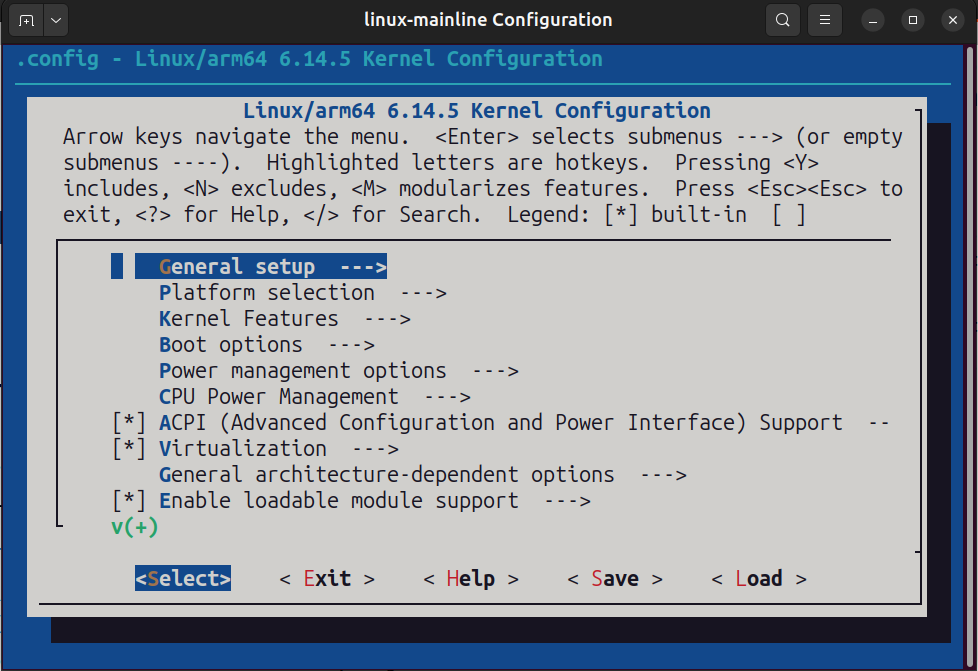The height and width of the screenshot is (671, 978).
Task: Open a new terminal tab icon
Action: [x=26, y=21]
